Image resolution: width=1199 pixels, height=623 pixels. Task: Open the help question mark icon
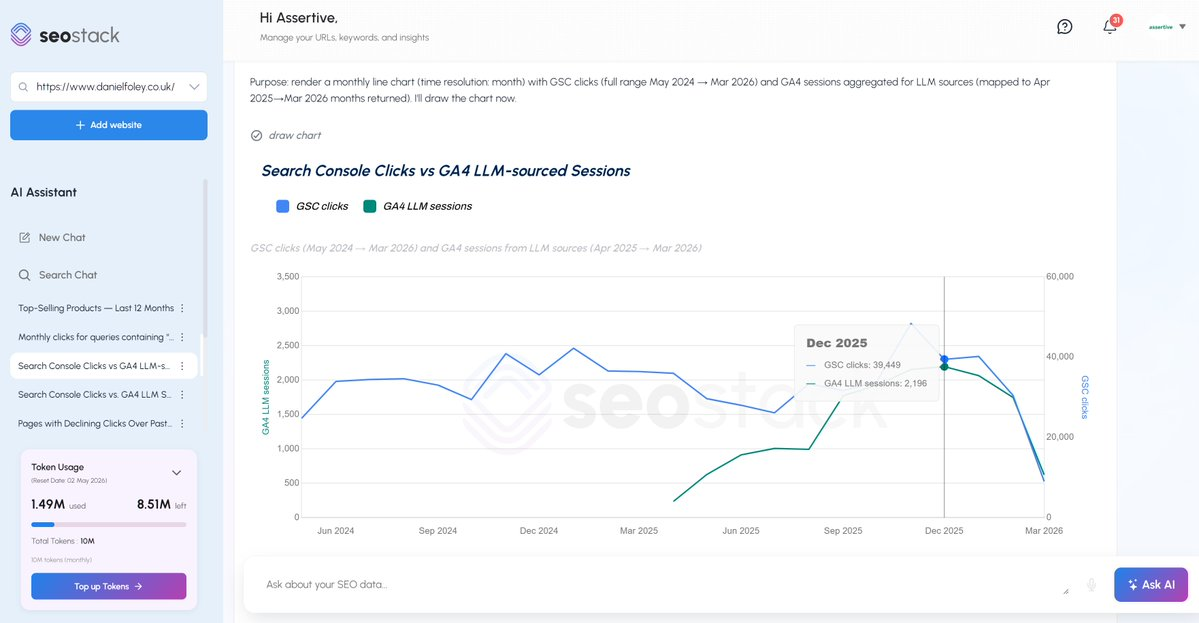click(x=1065, y=27)
